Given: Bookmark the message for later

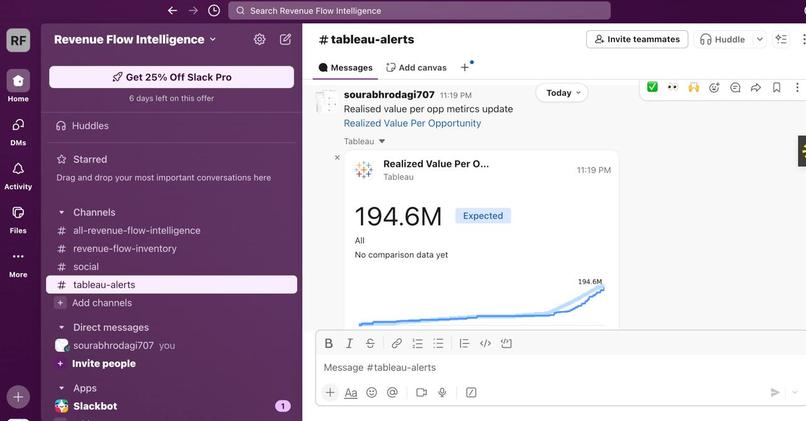Looking at the screenshot, I should pyautogui.click(x=777, y=87).
